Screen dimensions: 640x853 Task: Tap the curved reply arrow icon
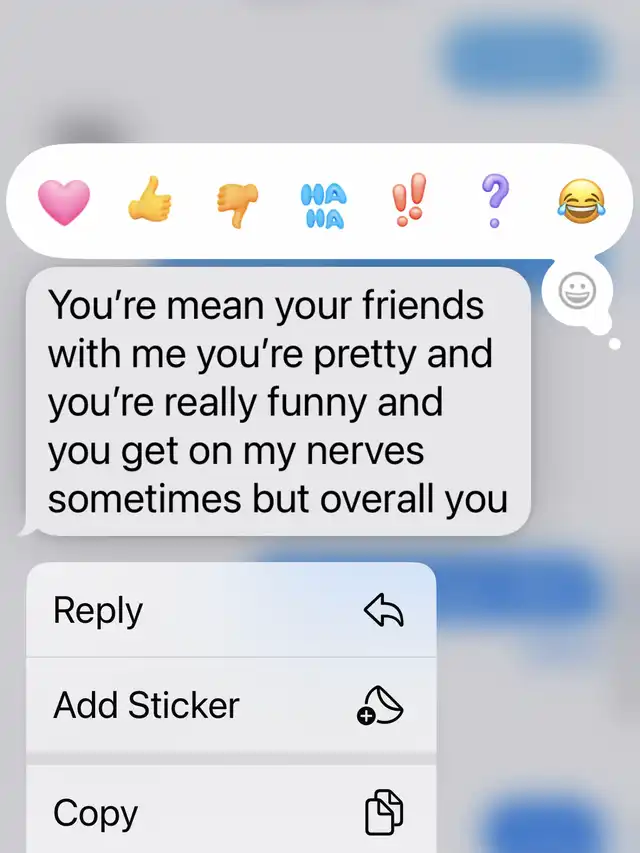tap(384, 610)
